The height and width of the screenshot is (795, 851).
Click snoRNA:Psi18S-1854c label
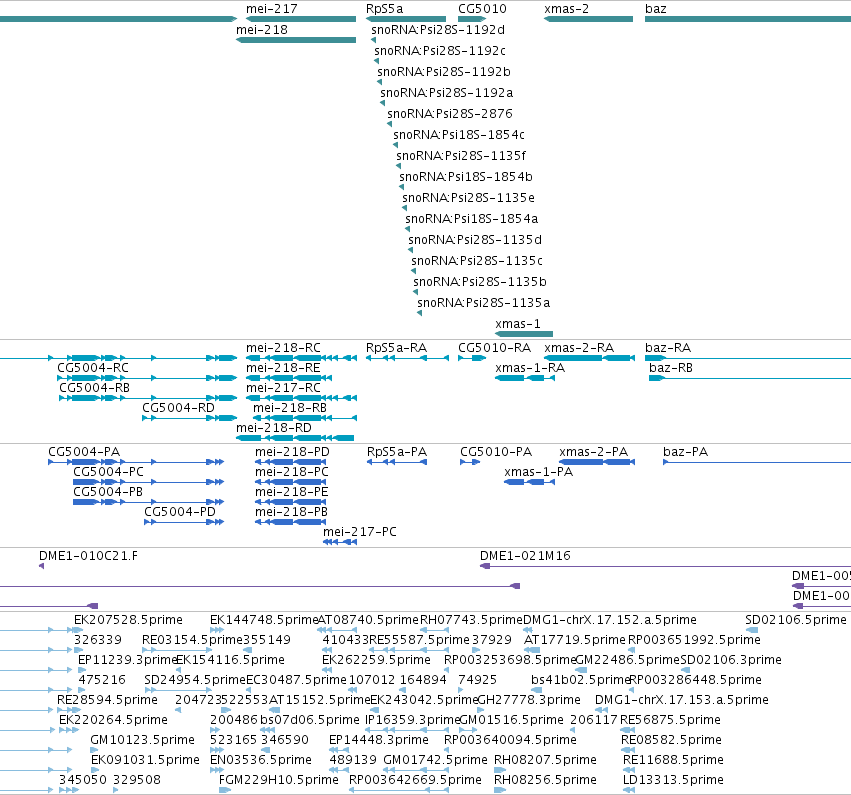pyautogui.click(x=459, y=135)
